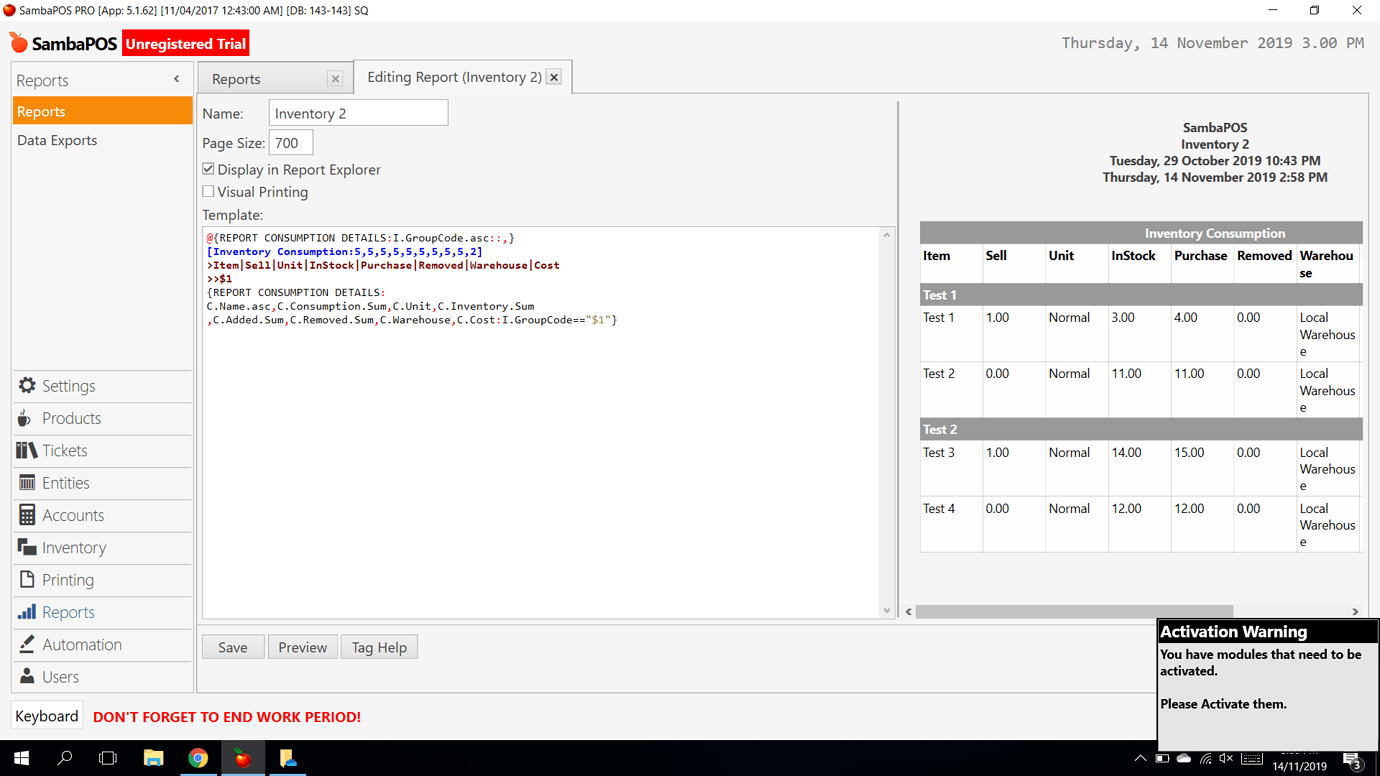1380x776 pixels.
Task: Select the Editing Report (Inventory 2) tab
Action: pyautogui.click(x=455, y=76)
